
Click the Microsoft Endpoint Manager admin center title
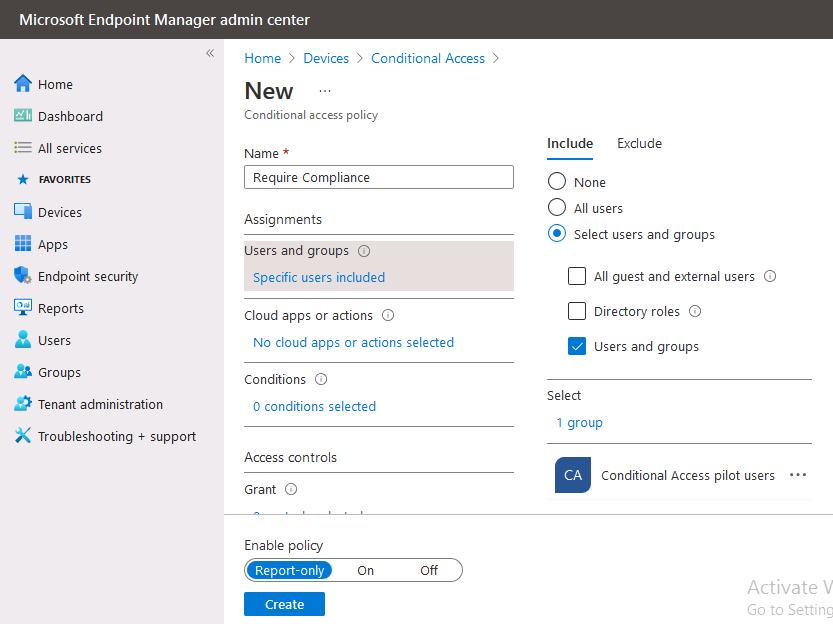click(165, 20)
